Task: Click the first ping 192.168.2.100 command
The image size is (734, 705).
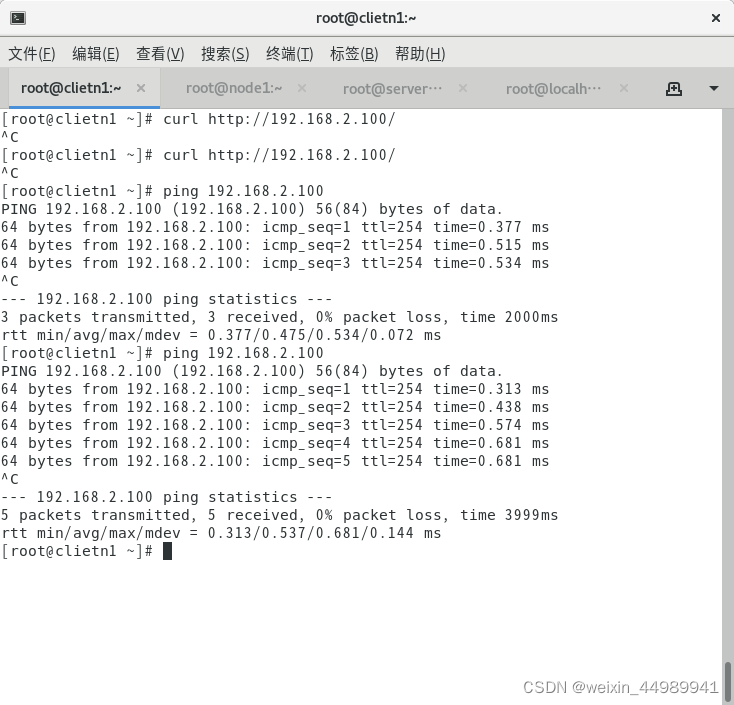Action: tap(243, 191)
